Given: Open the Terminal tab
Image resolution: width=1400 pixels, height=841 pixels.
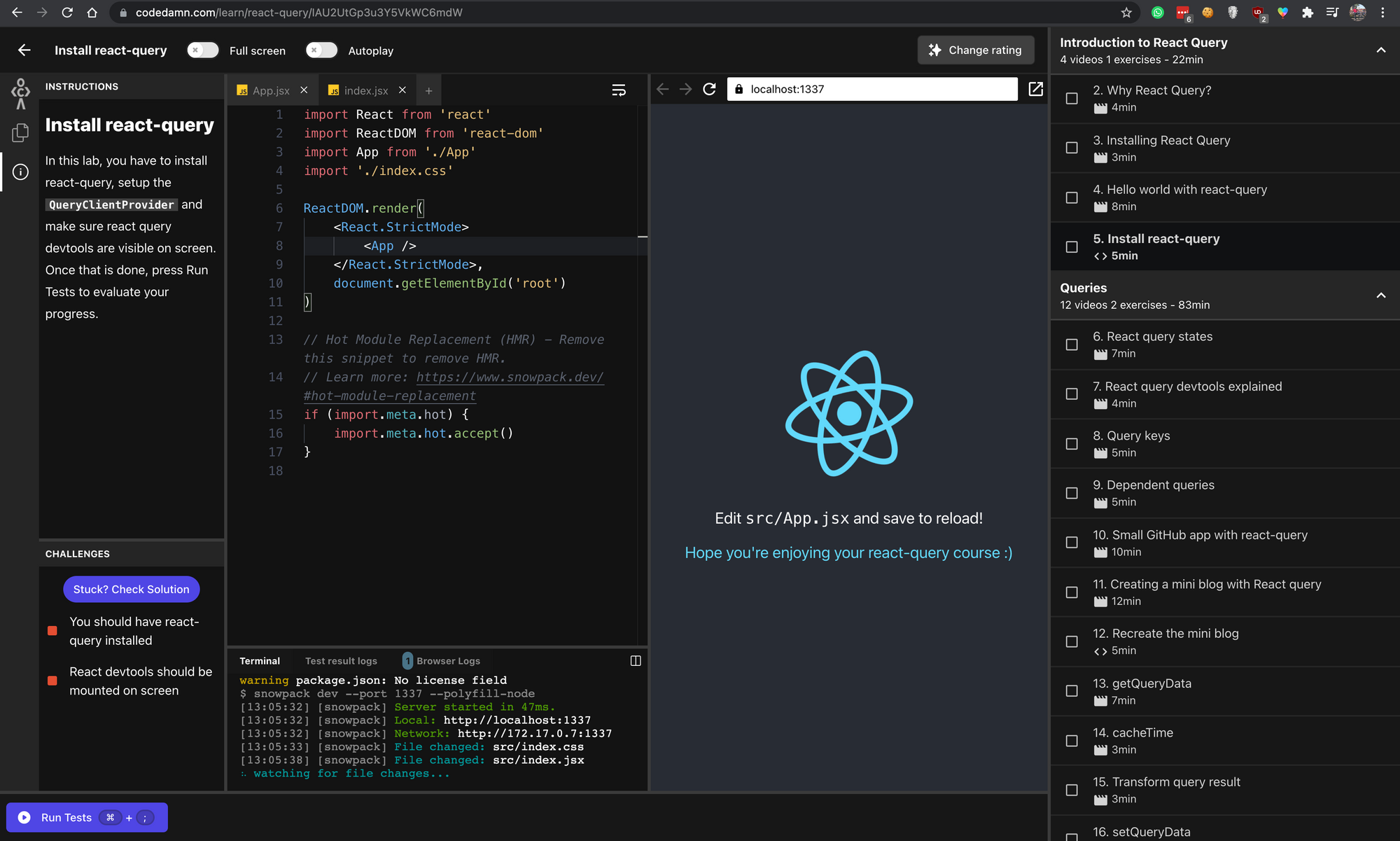Looking at the screenshot, I should pos(260,661).
